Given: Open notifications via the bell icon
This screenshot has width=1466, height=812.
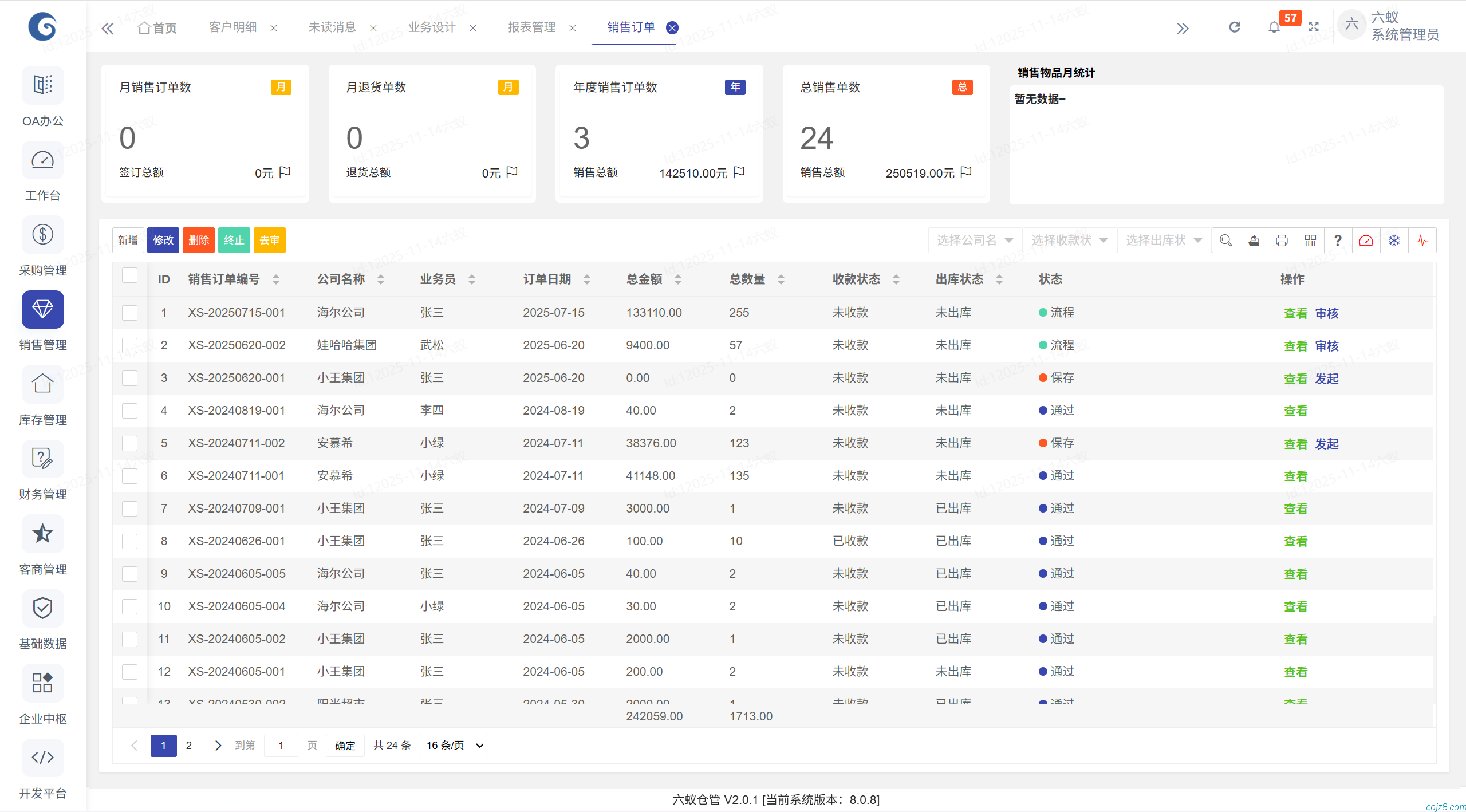Looking at the screenshot, I should (1274, 27).
